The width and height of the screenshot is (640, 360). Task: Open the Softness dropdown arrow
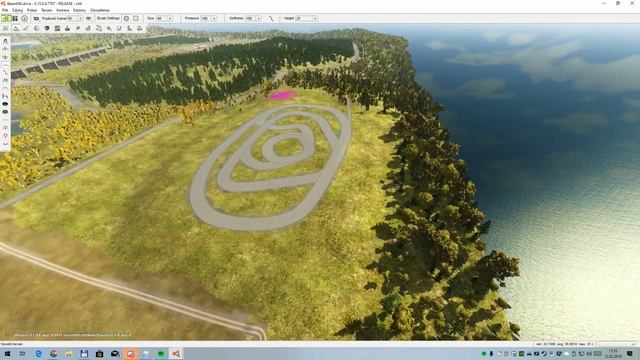(258, 18)
